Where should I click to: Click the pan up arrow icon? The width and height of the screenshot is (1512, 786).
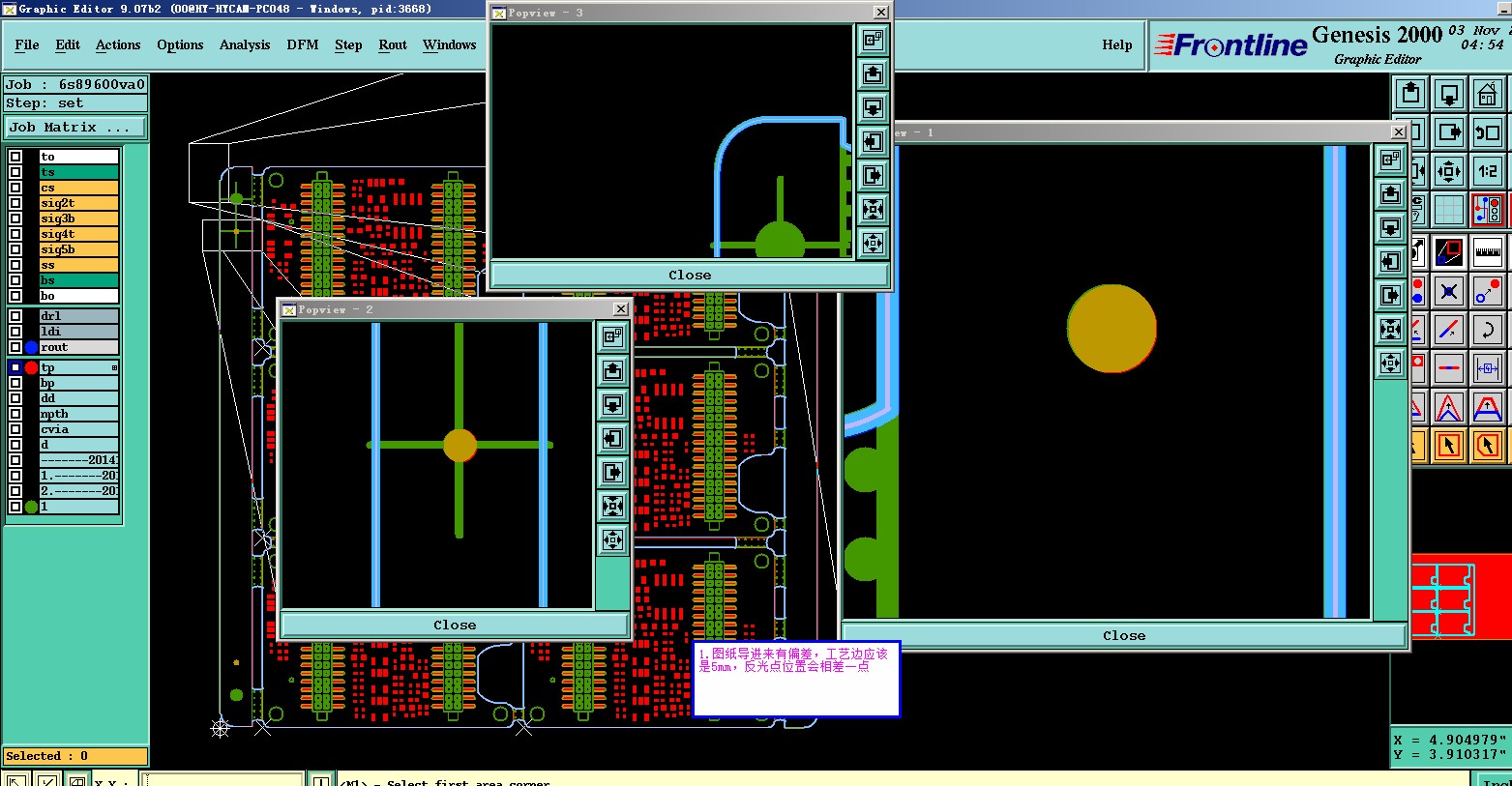pos(1410,95)
